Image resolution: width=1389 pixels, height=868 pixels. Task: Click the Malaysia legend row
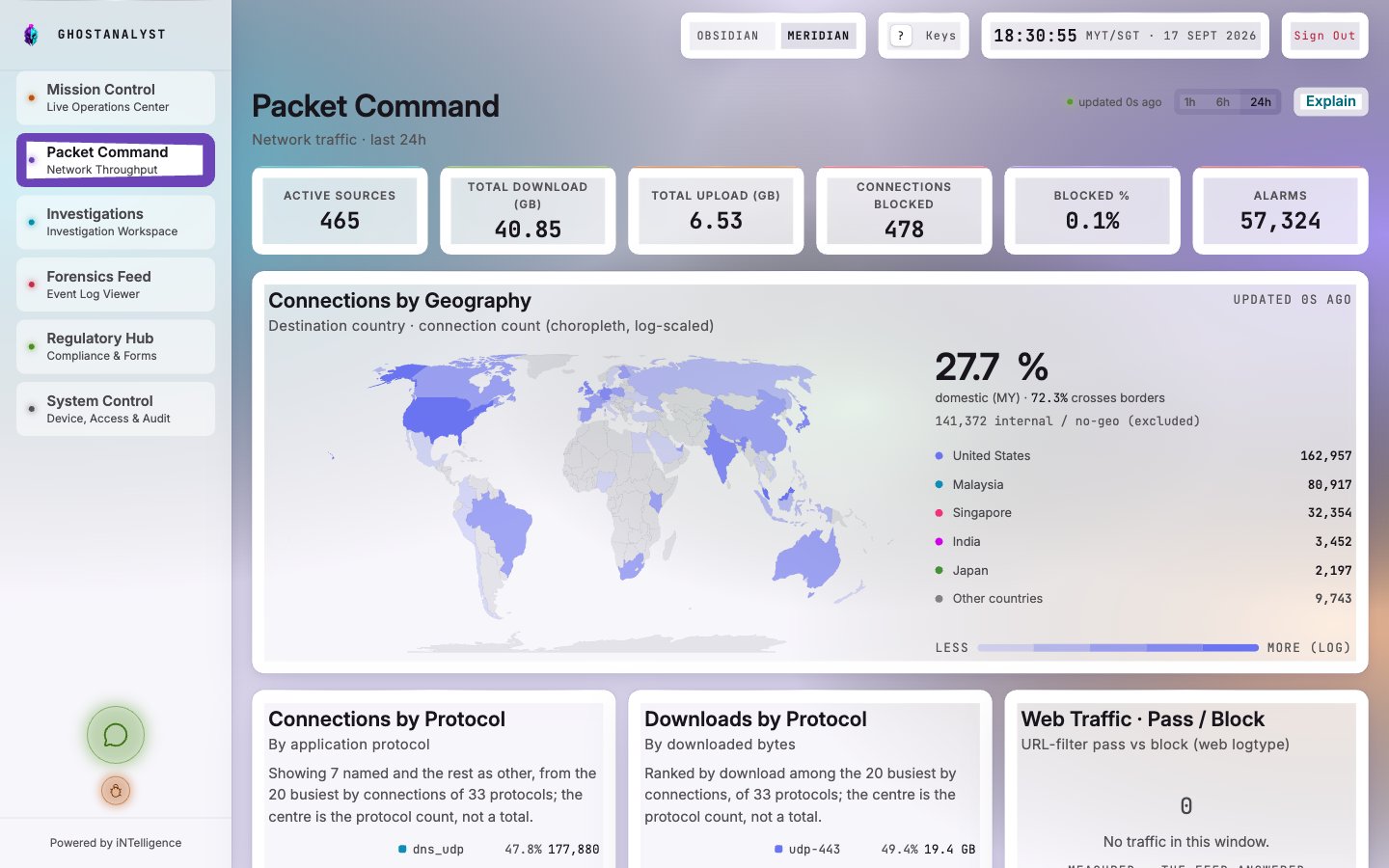(1143, 484)
